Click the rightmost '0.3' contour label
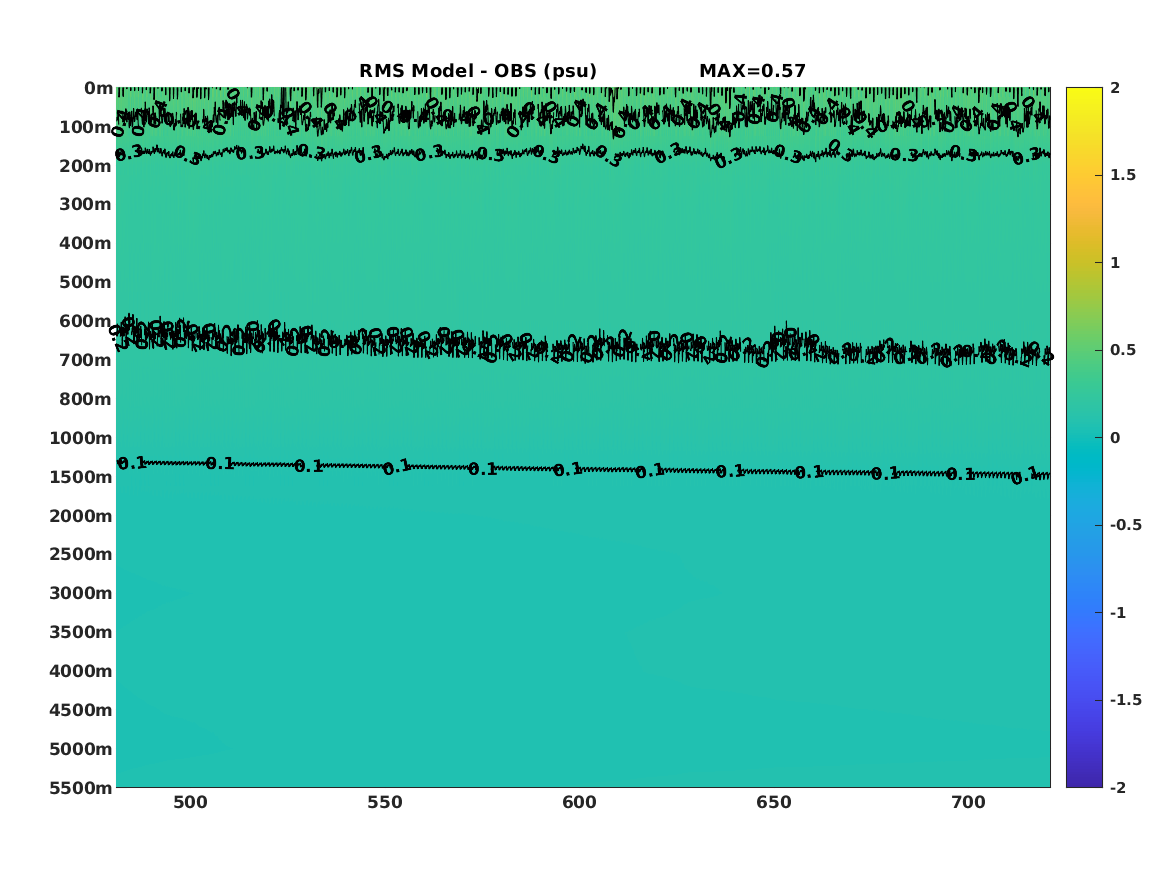Image resolution: width=1167 pixels, height=875 pixels. (x=1026, y=156)
